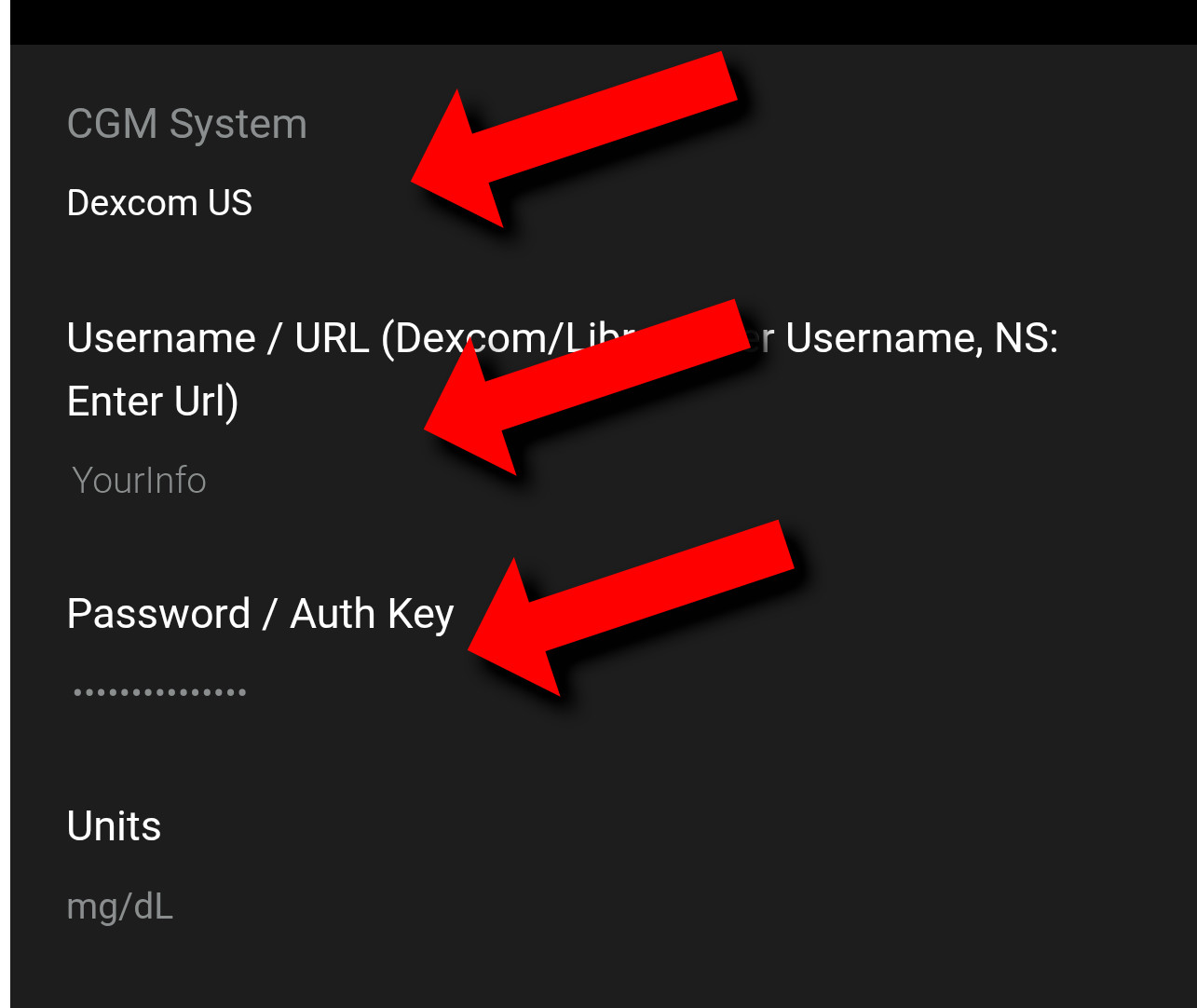Click the word "Password" in the label
The height and width of the screenshot is (1008, 1197).
159,614
